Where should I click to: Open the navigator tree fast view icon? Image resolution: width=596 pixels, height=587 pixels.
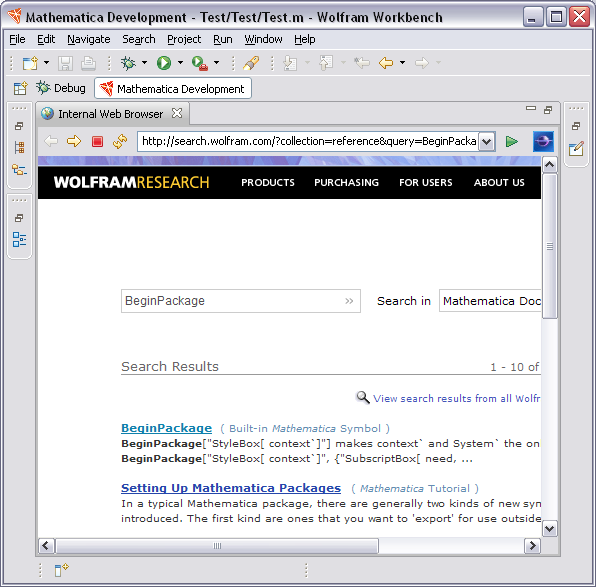point(19,170)
